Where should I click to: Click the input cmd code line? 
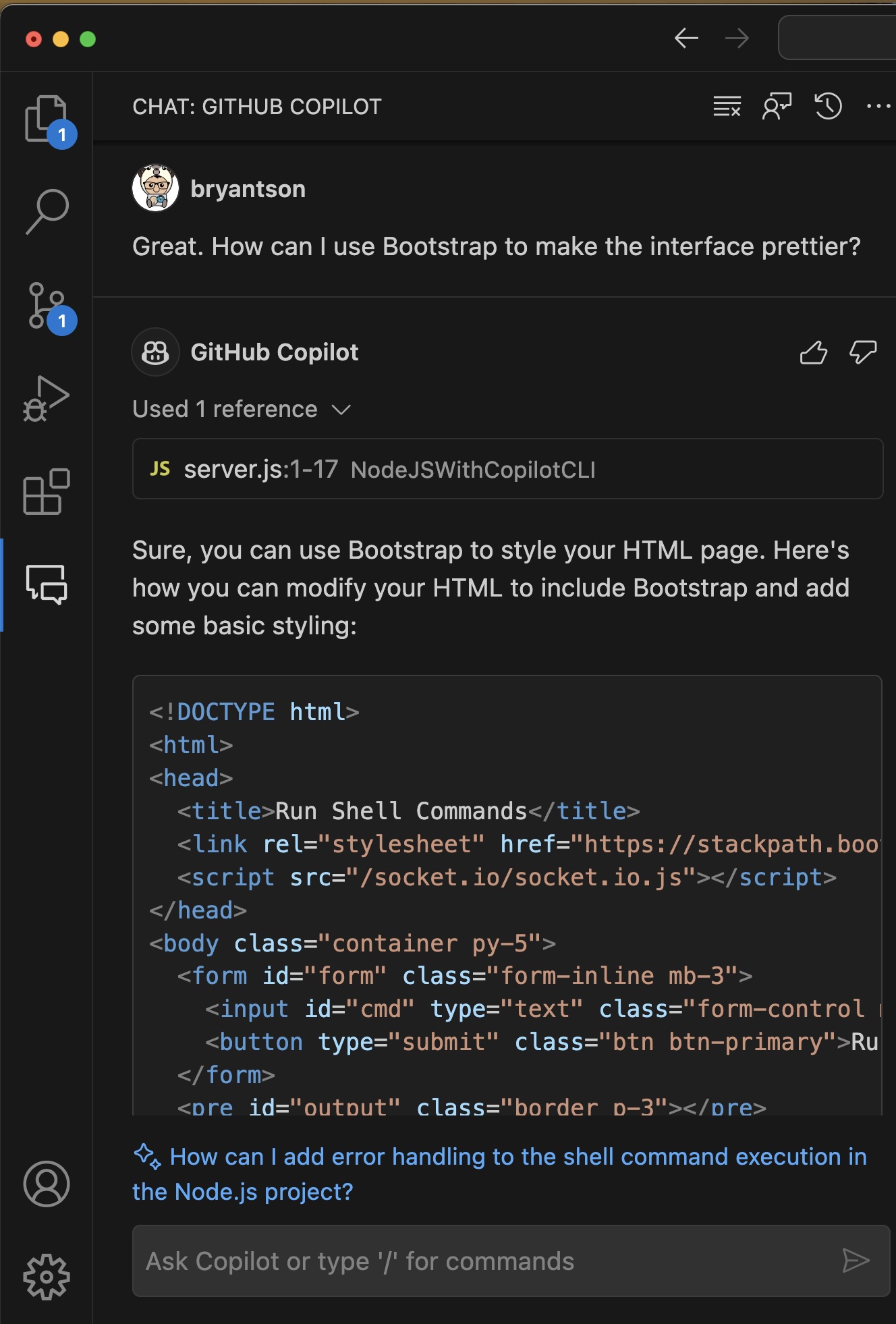[543, 1009]
